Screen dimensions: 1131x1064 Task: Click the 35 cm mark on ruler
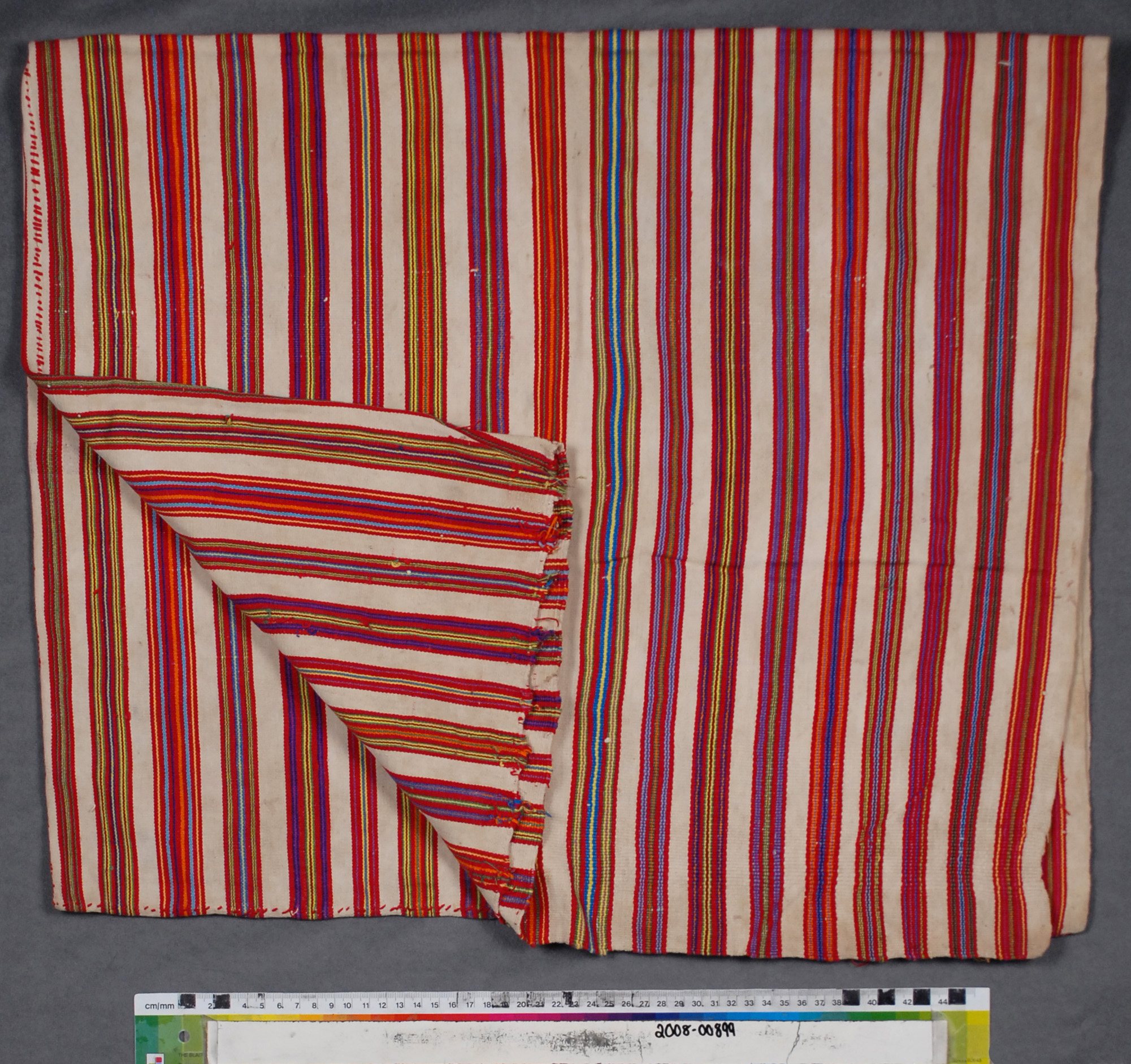pos(783,1003)
